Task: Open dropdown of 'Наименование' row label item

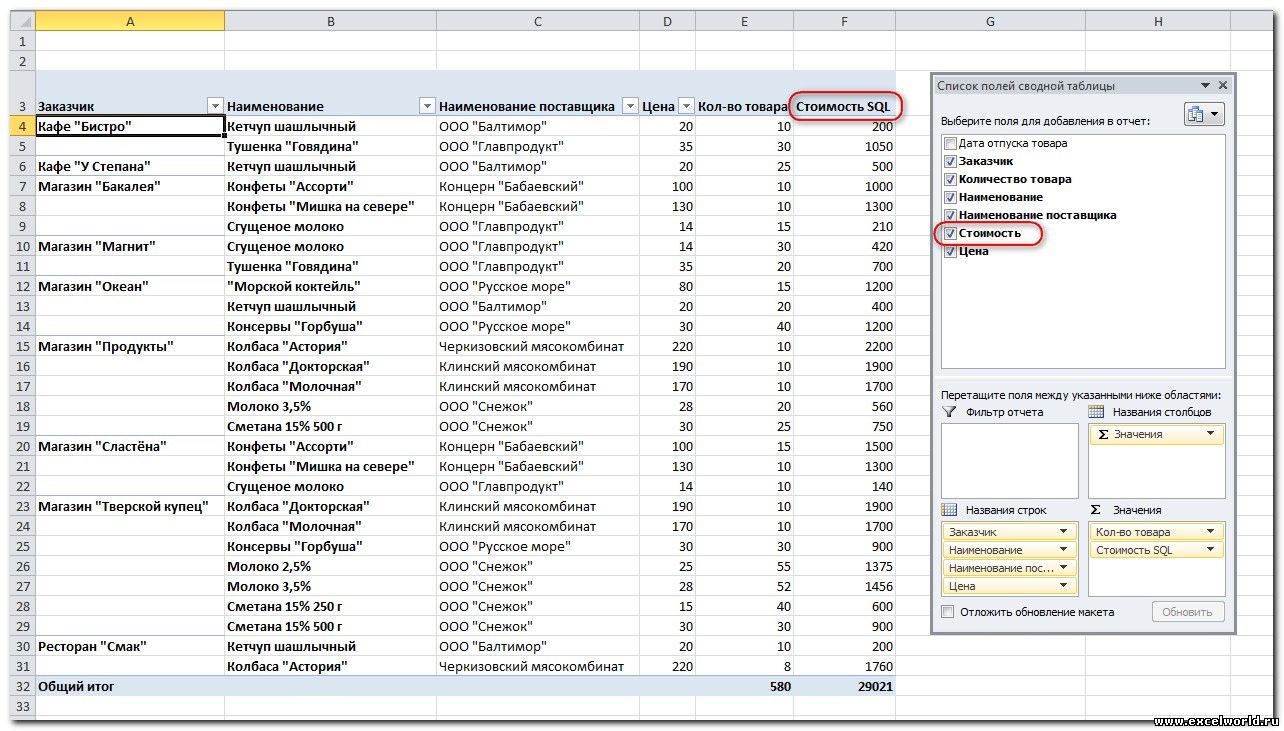Action: click(1064, 550)
